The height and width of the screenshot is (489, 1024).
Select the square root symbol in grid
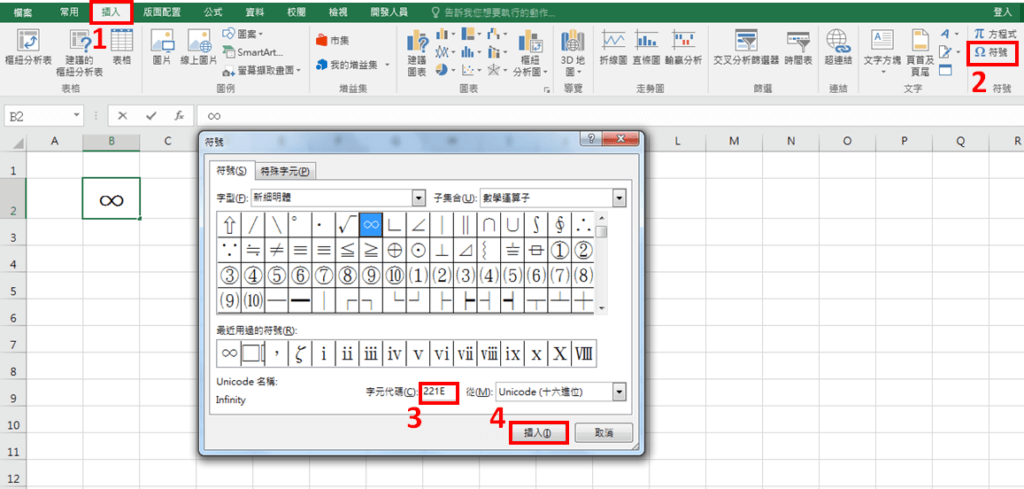347,224
